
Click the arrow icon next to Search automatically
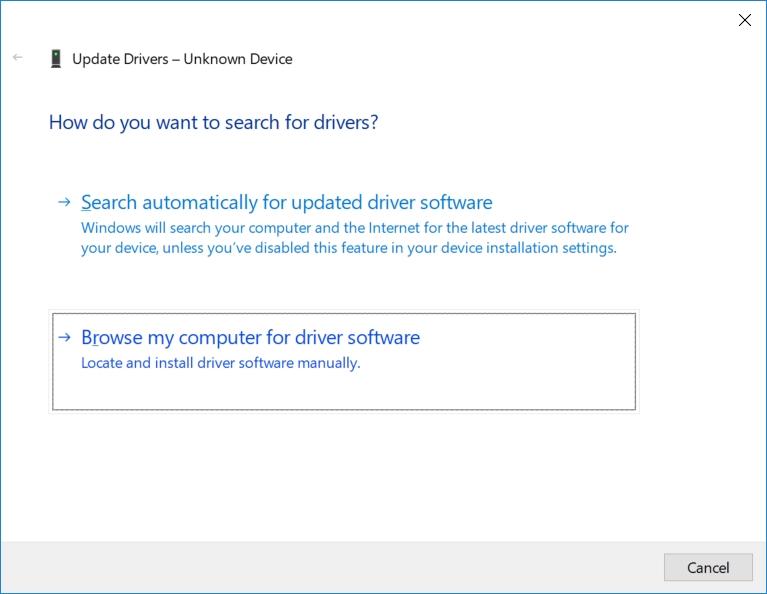point(64,202)
